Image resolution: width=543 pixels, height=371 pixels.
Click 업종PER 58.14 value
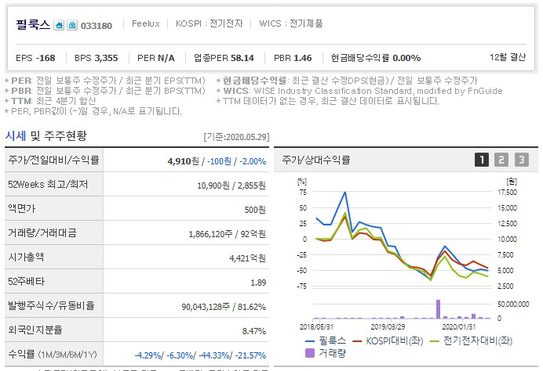[x=224, y=58]
